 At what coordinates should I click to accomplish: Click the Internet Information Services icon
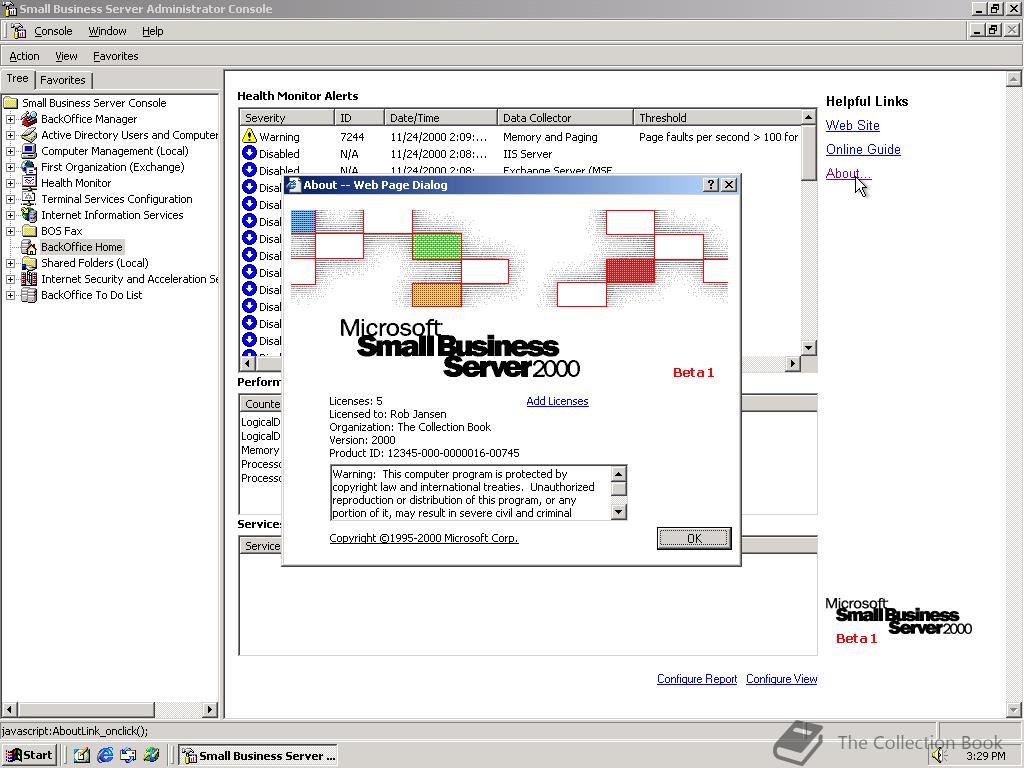(x=29, y=215)
